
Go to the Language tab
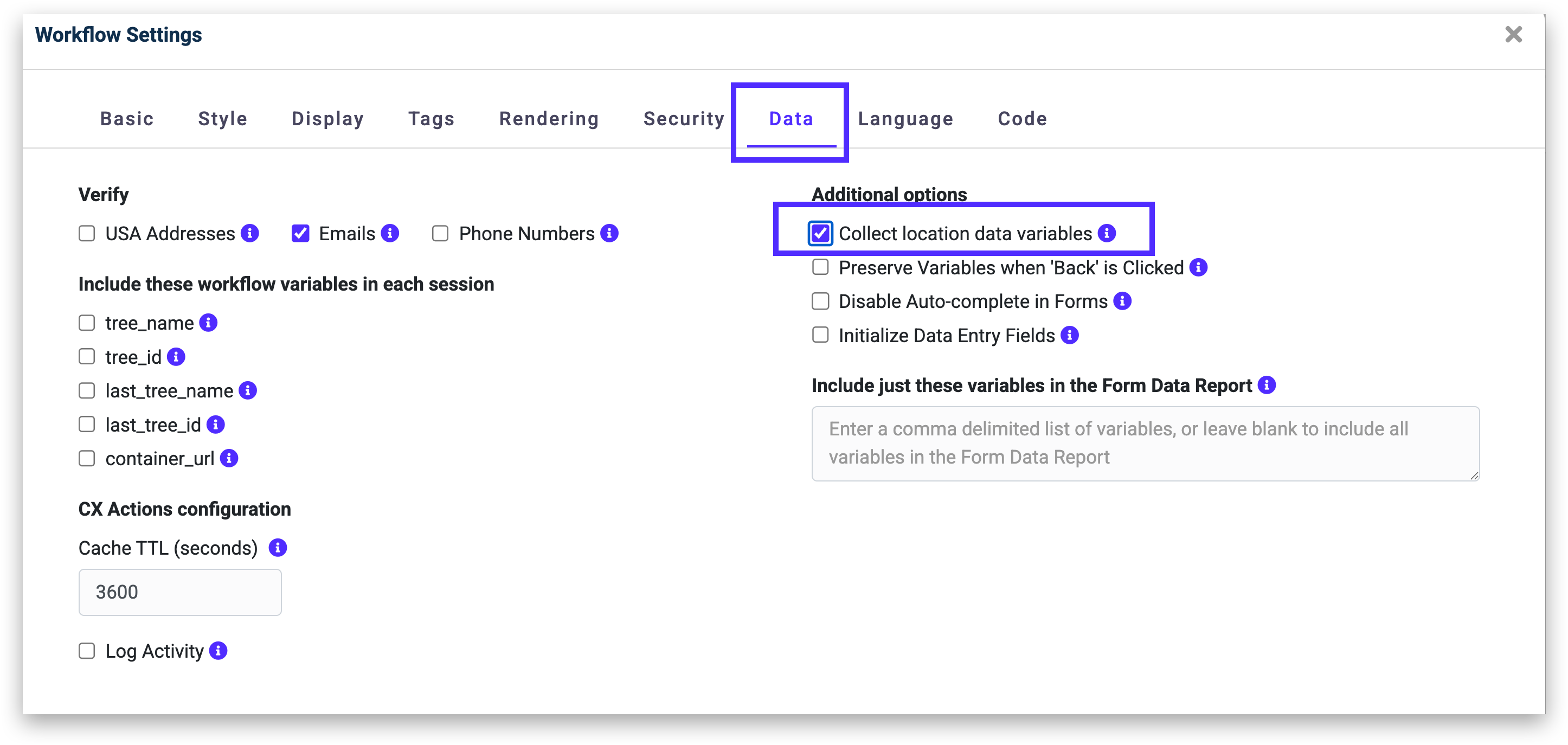pos(905,119)
